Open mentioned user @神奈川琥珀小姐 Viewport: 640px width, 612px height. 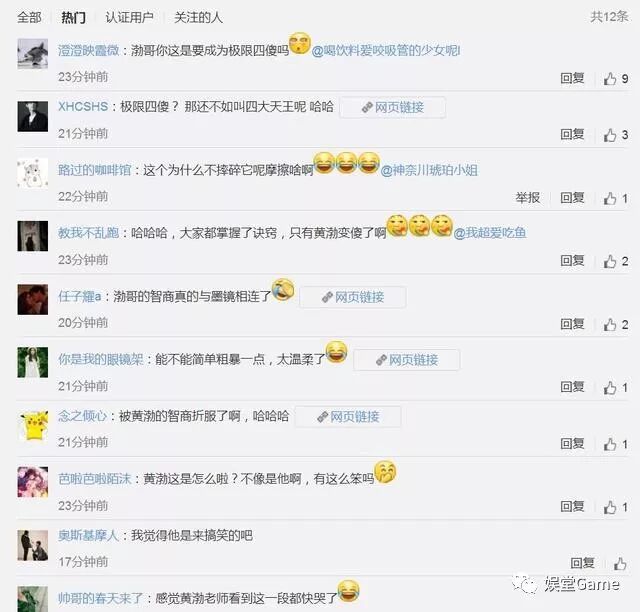point(429,170)
